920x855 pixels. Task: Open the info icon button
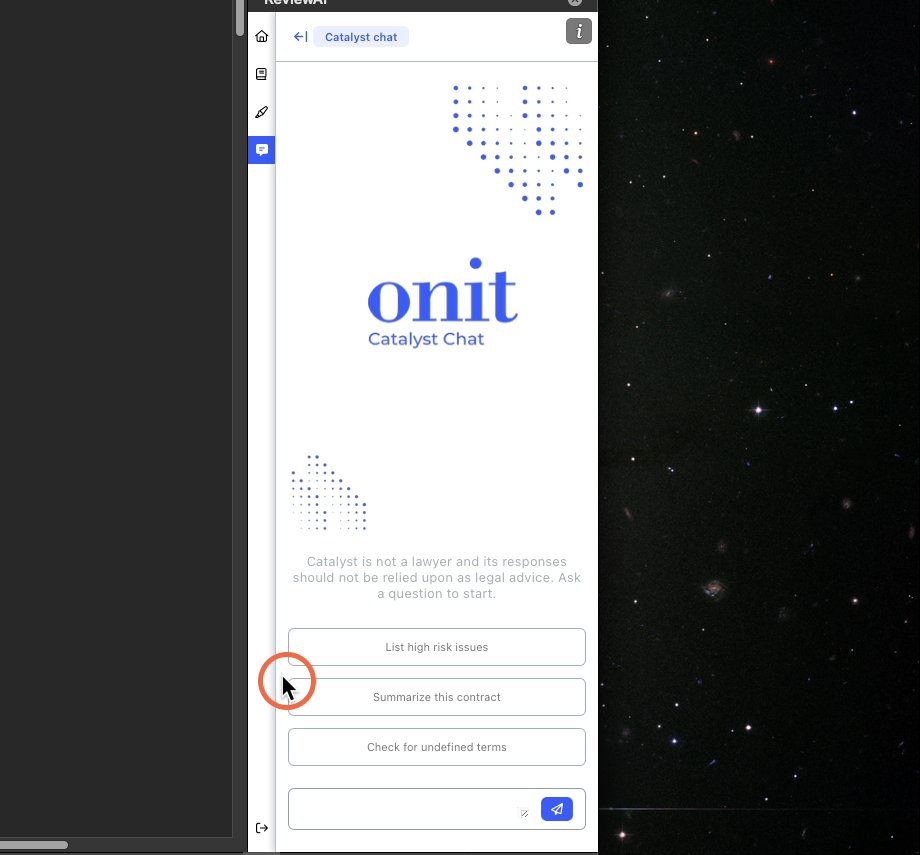click(579, 31)
